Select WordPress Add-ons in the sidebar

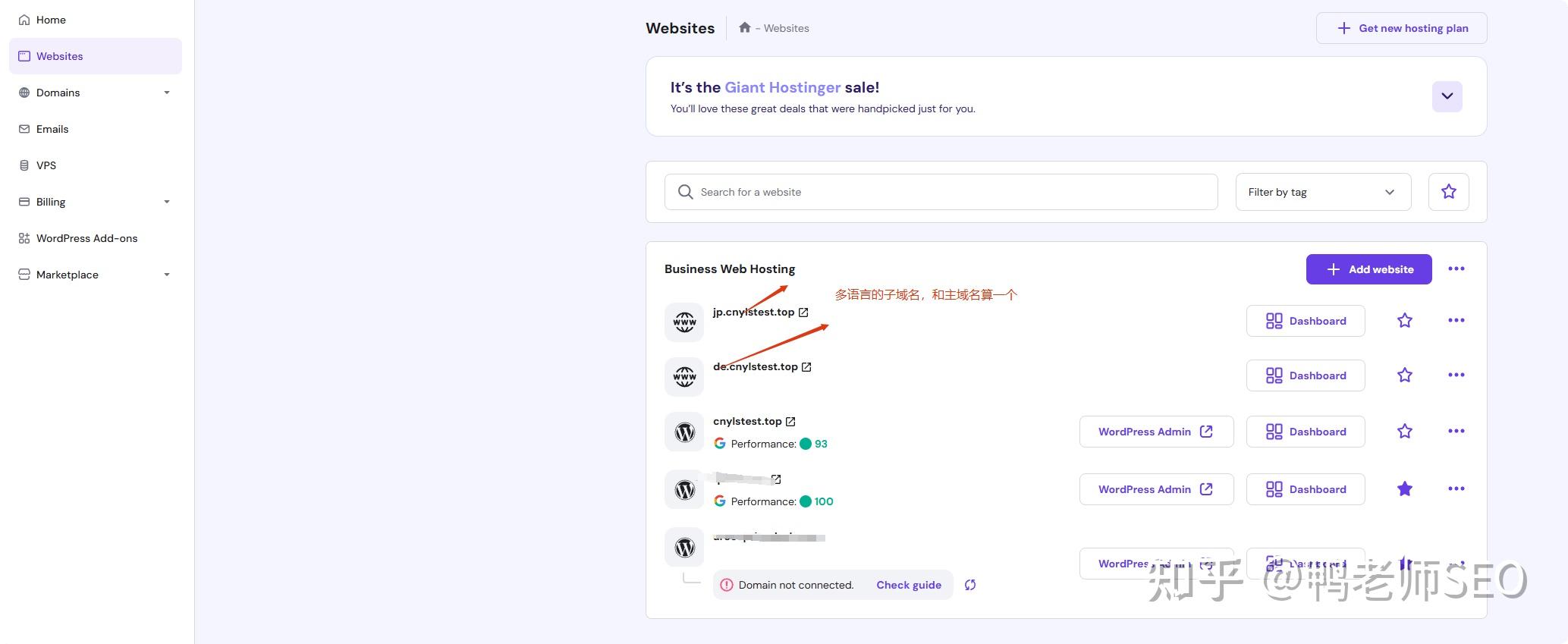pos(86,238)
